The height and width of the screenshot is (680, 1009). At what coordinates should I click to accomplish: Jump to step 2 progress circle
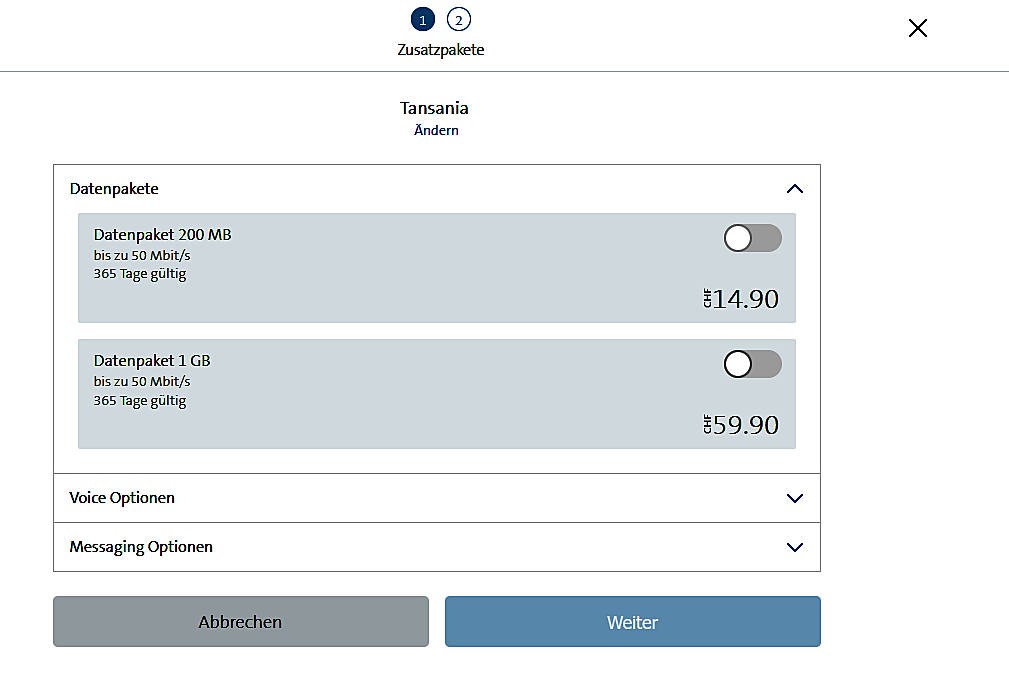coord(458,20)
